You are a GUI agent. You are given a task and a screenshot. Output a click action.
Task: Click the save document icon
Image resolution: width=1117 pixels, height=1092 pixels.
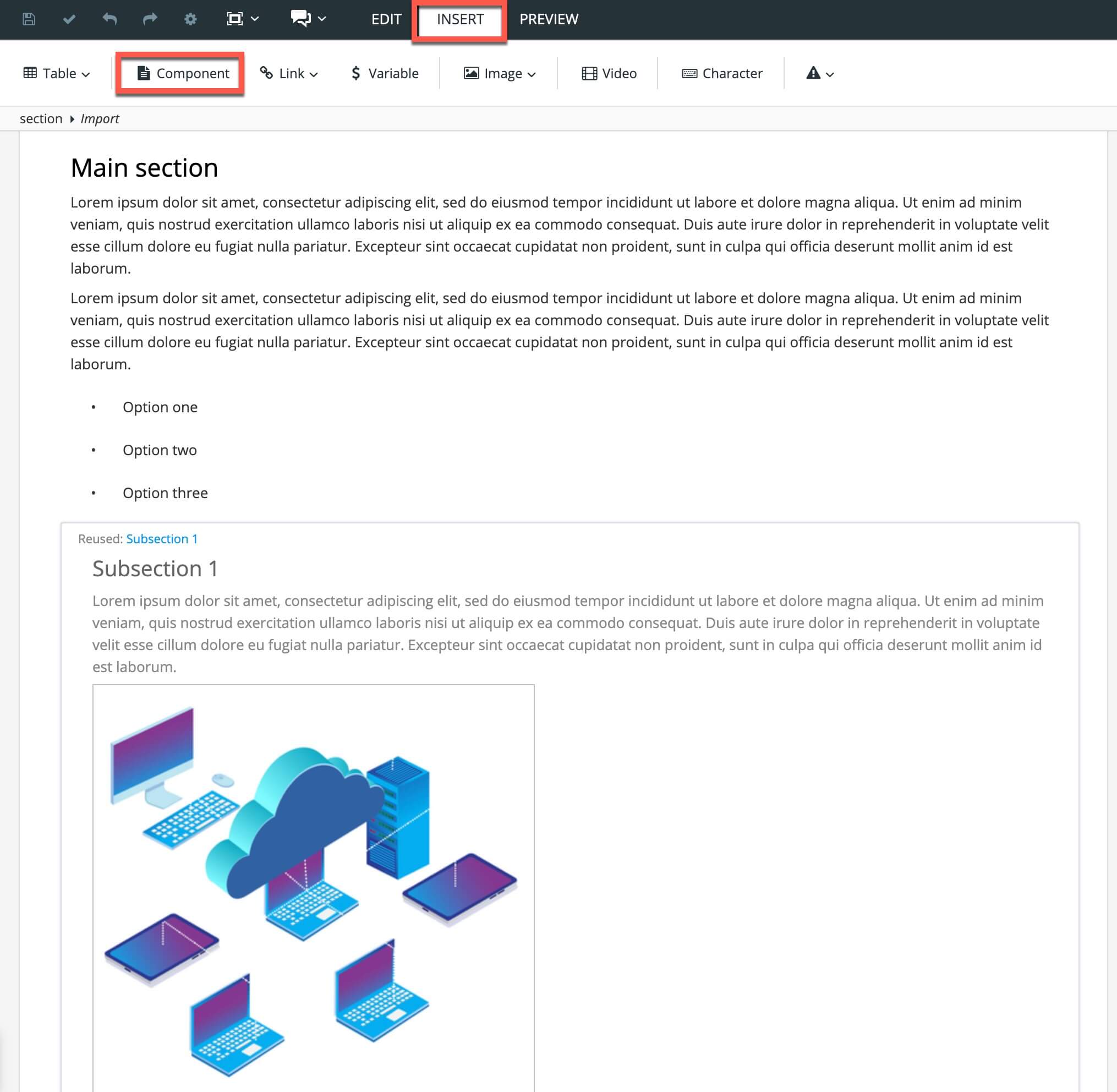point(28,18)
